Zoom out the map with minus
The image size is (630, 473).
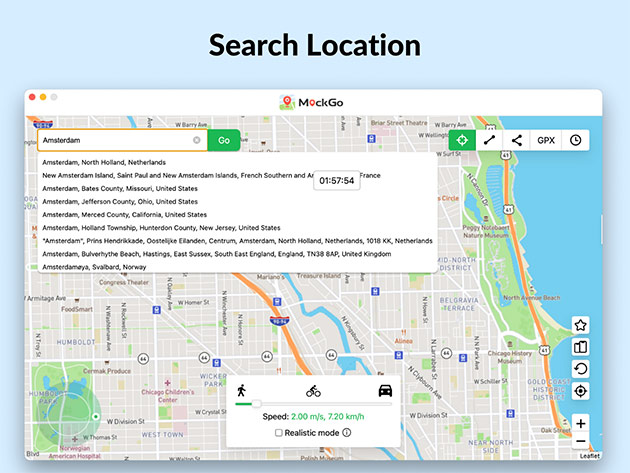pos(581,441)
